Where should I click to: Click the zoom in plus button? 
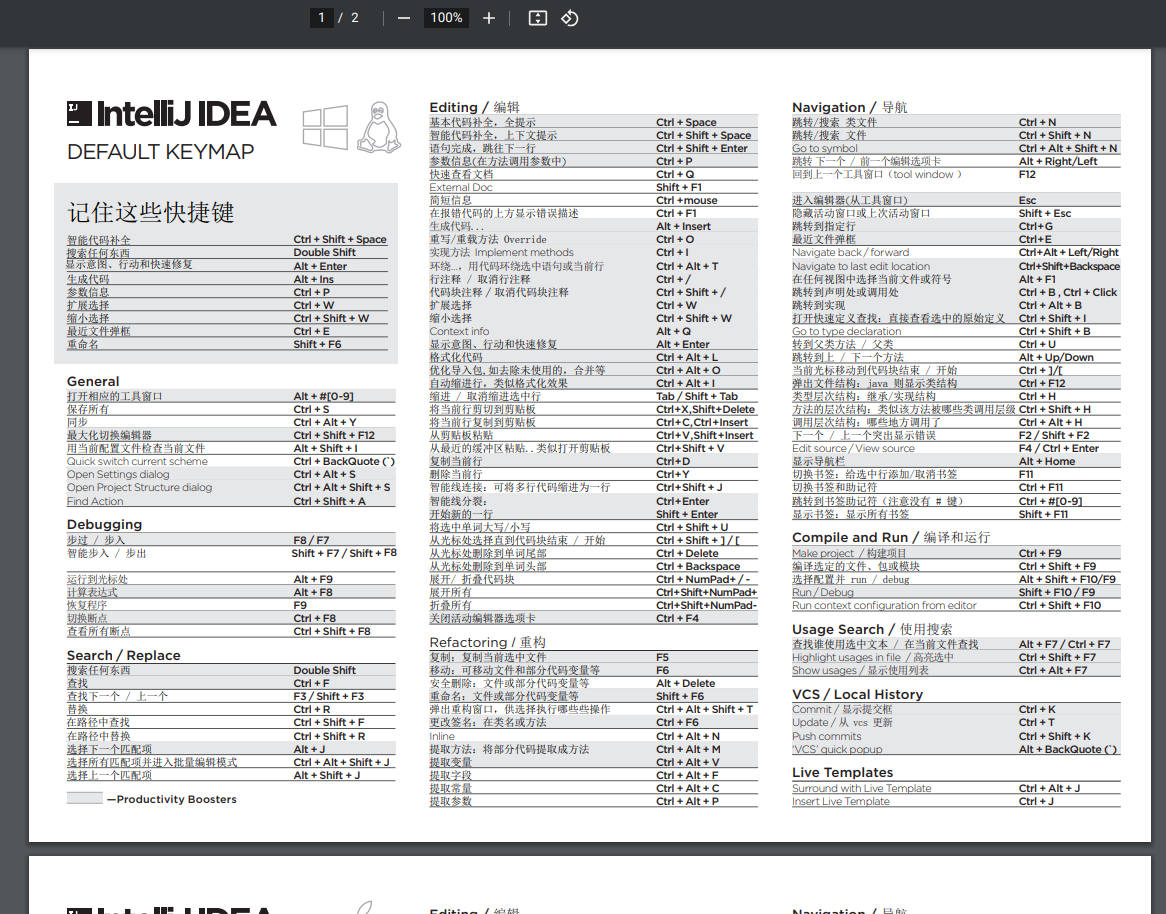[x=488, y=18]
